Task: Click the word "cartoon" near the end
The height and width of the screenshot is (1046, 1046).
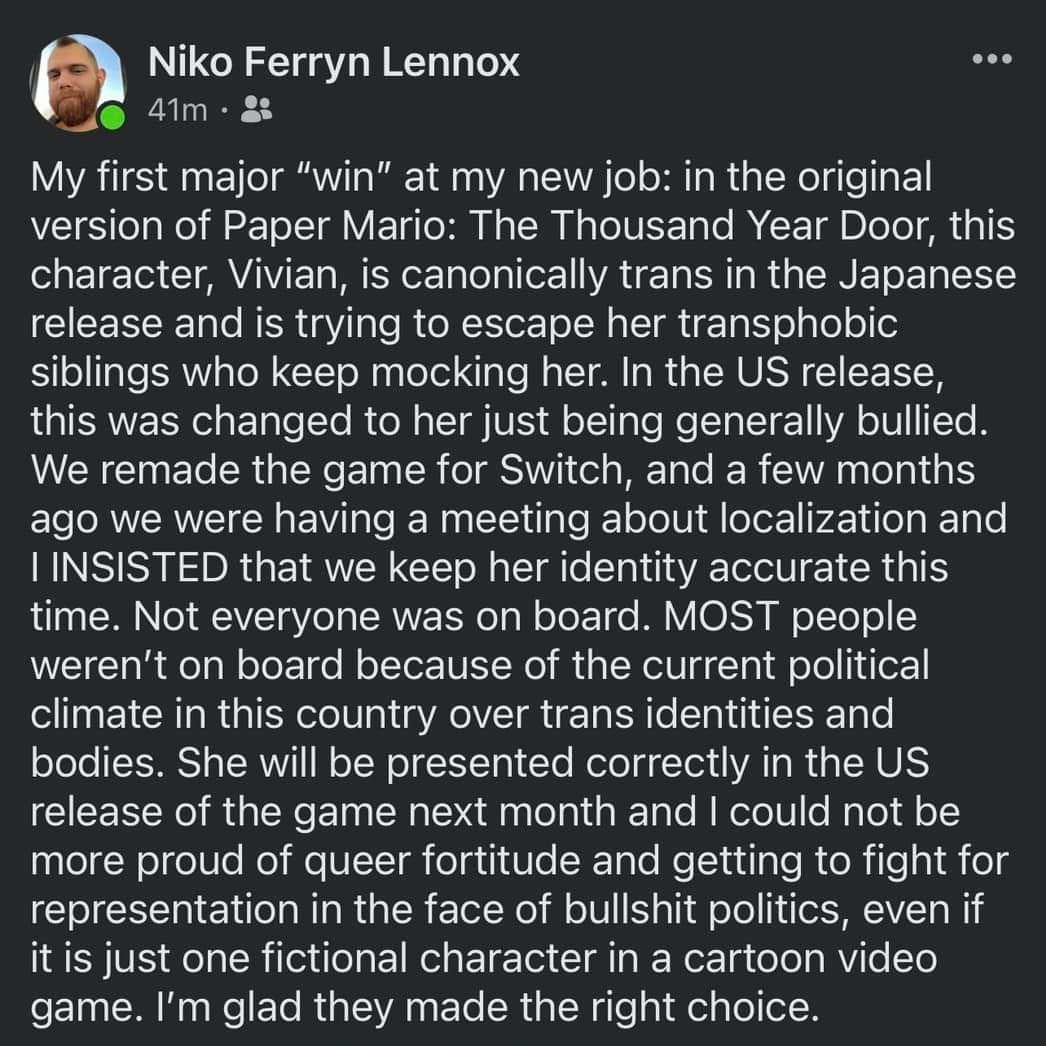Action: [x=755, y=960]
